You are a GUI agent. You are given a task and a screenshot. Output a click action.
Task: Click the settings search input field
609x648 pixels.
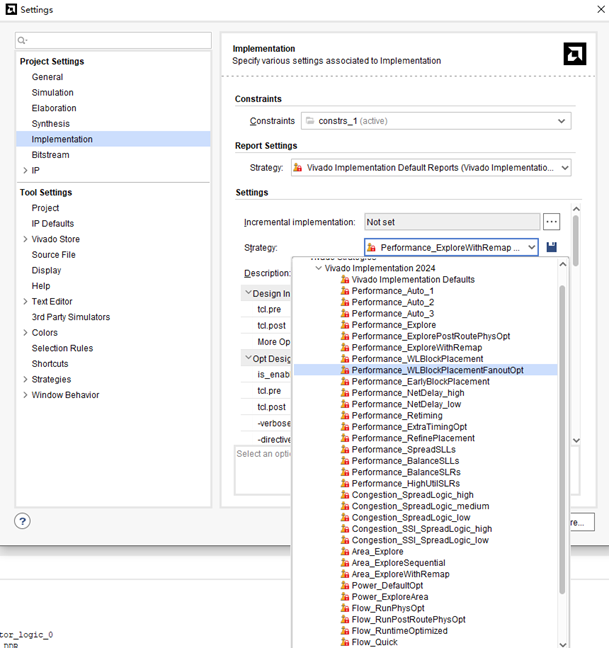tap(114, 40)
